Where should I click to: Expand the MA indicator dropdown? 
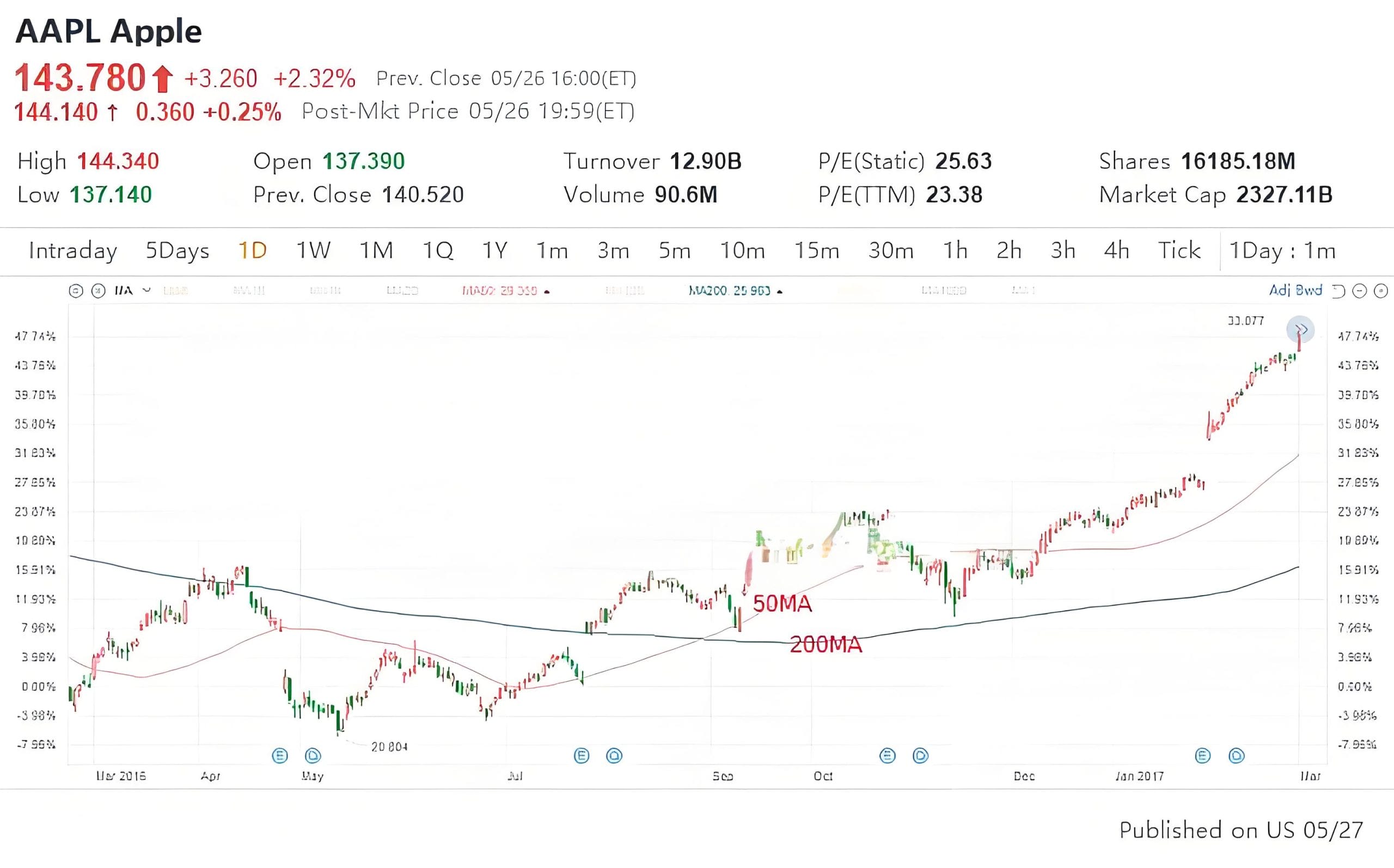point(147,290)
